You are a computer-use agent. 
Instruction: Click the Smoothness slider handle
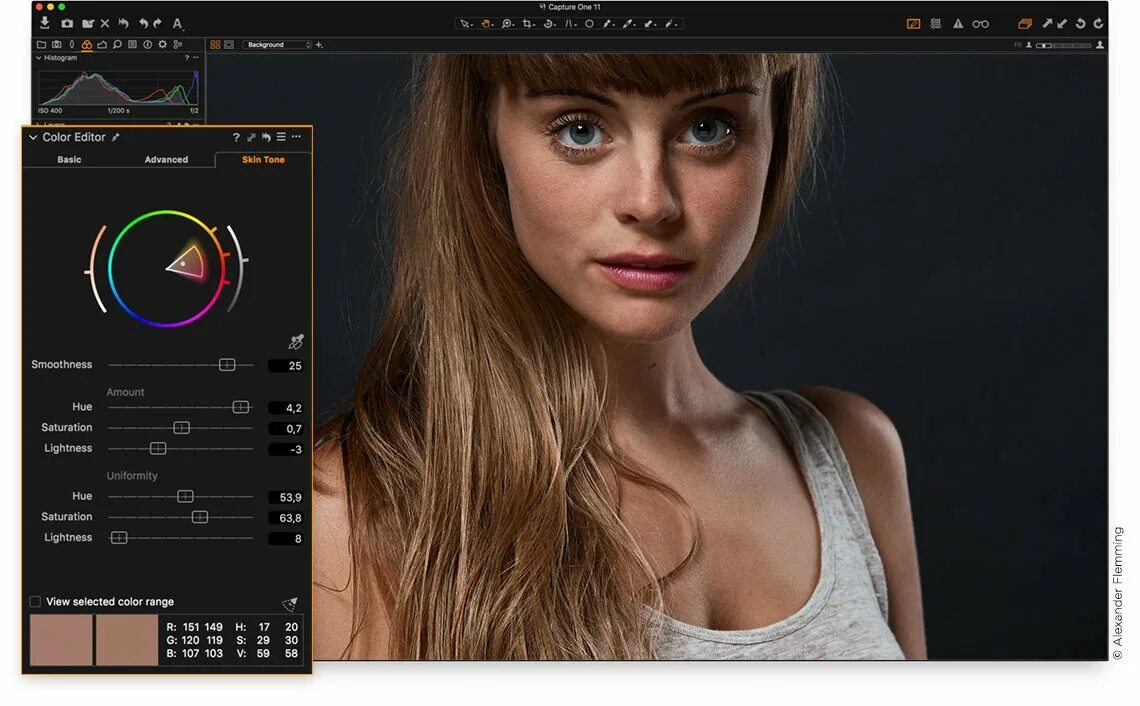pos(227,364)
